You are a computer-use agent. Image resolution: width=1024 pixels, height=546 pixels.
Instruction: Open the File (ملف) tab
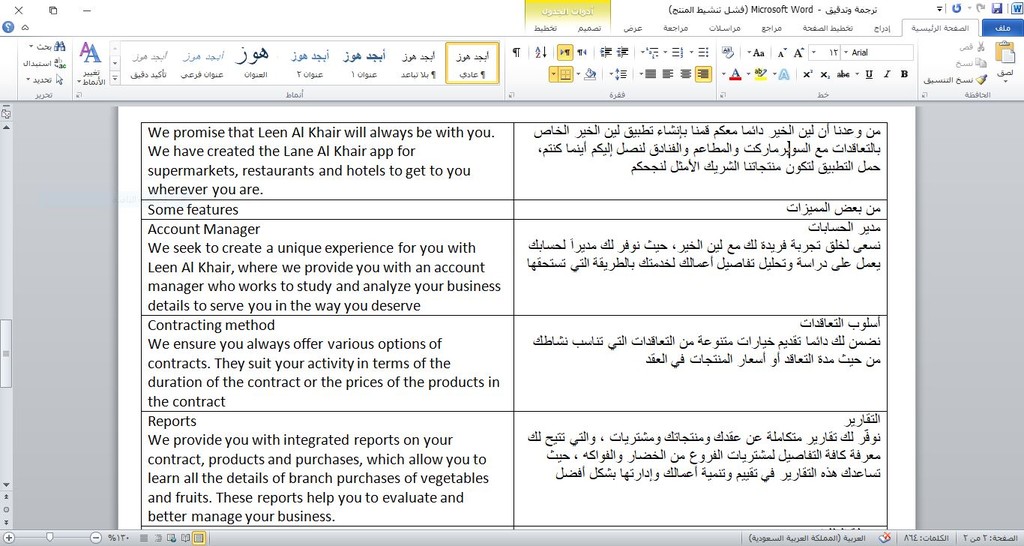[1003, 28]
